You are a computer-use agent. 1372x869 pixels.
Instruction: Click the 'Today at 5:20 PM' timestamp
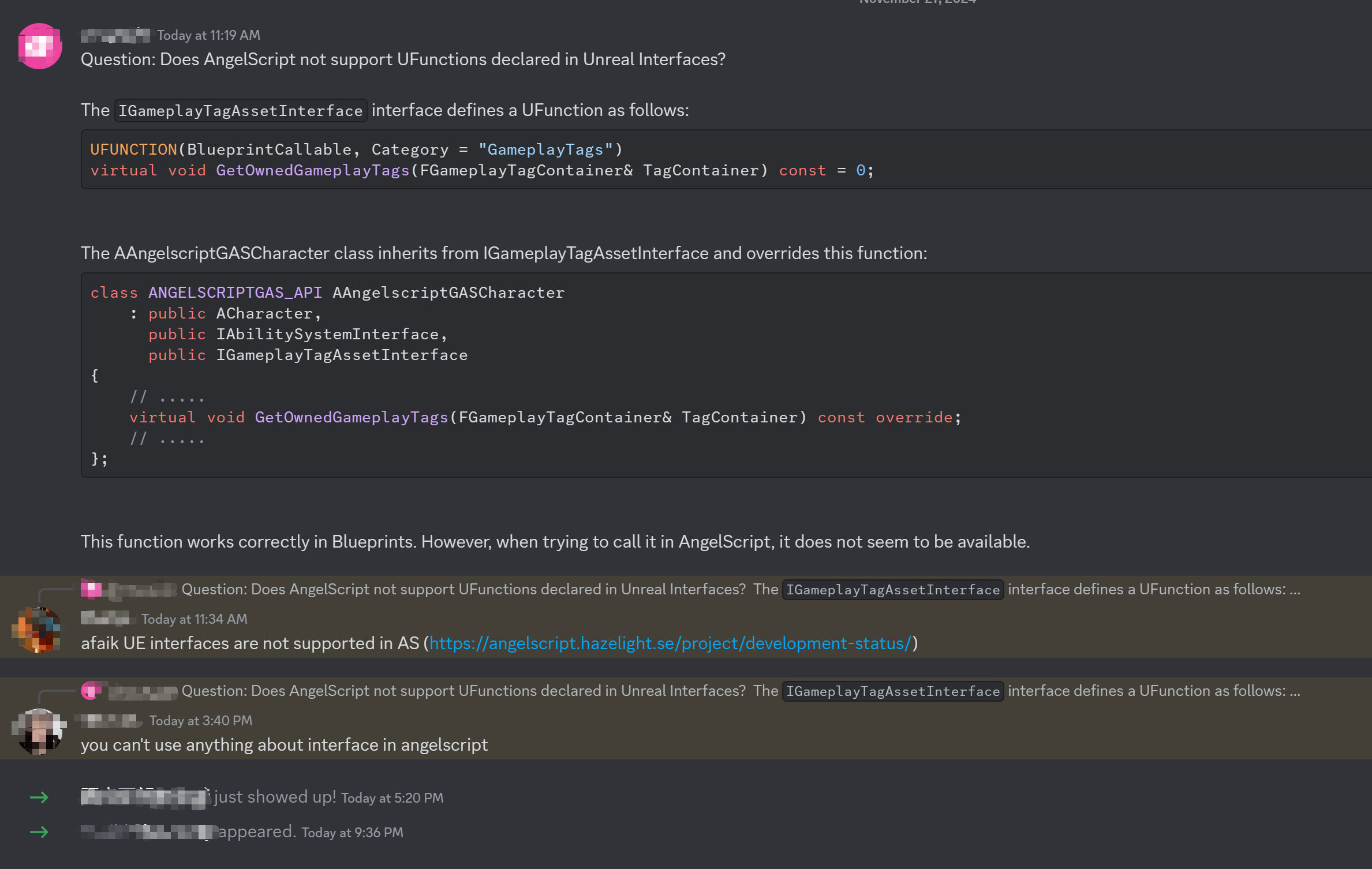(392, 798)
